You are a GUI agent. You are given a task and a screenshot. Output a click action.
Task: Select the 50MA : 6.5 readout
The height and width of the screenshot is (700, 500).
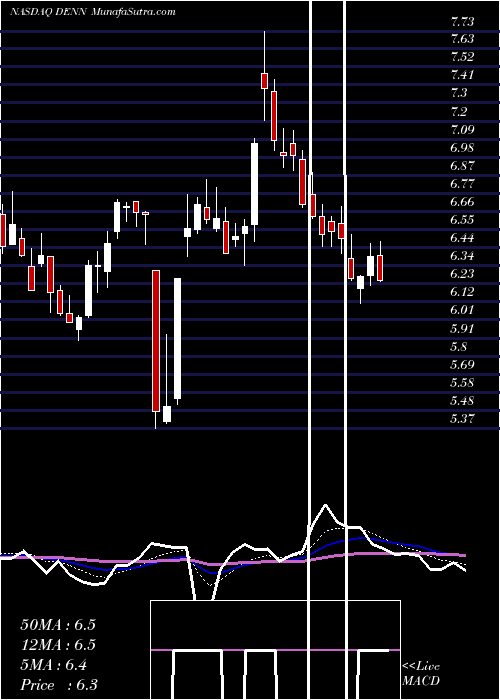click(58, 625)
